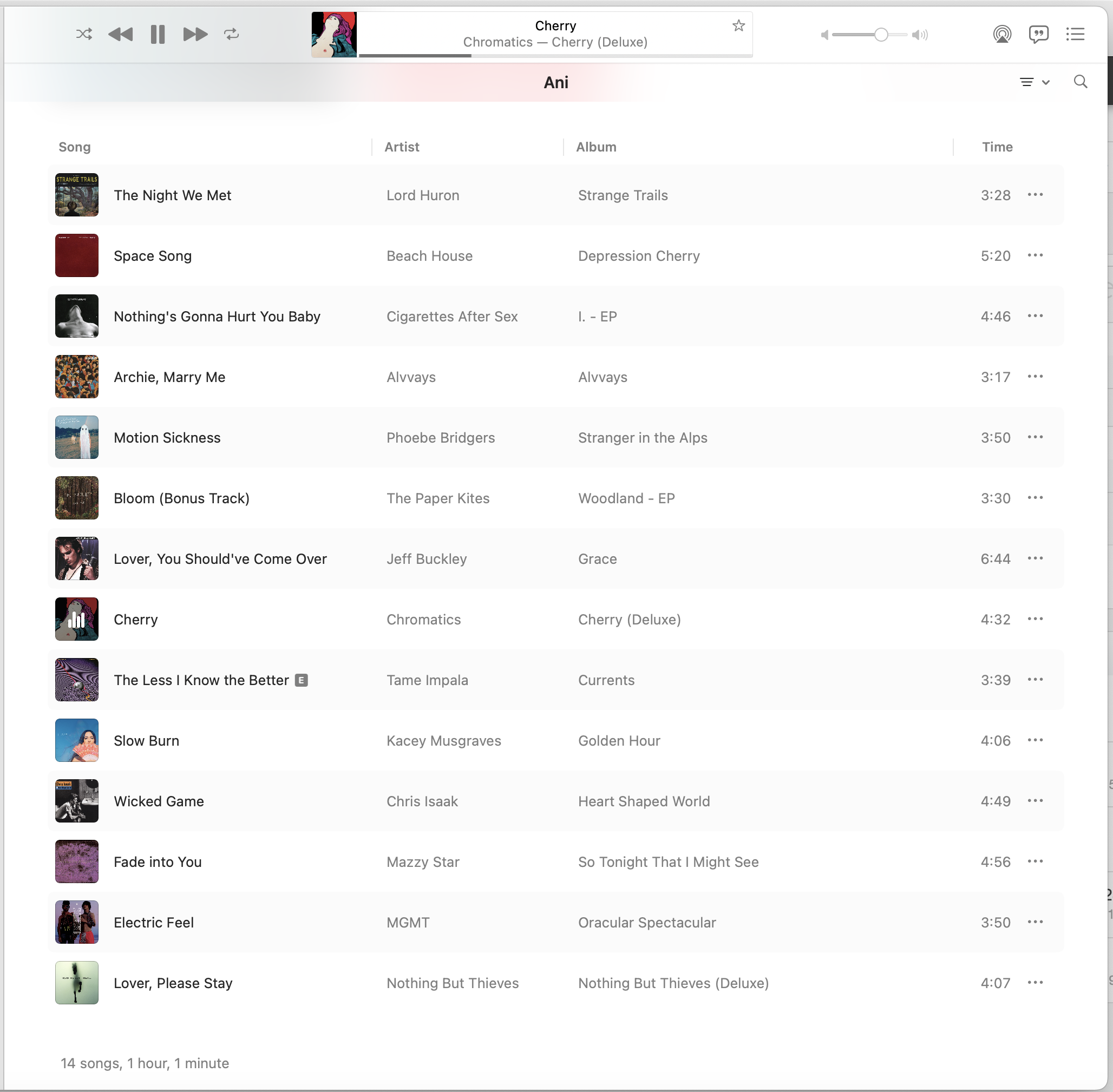Open more options for Lover, Please Stay

pyautogui.click(x=1035, y=983)
